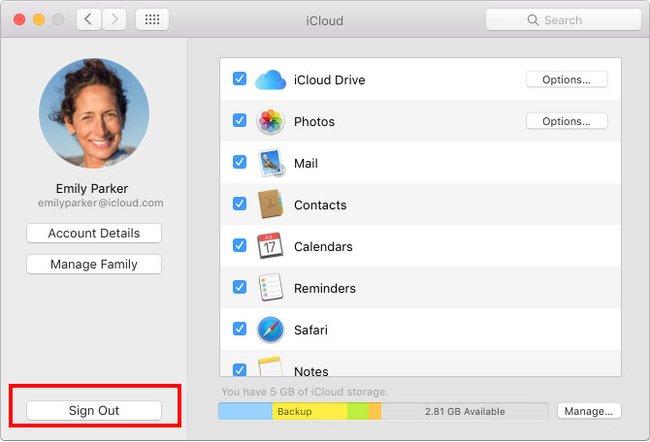
Task: Click the Mail label text
Action: click(x=306, y=163)
